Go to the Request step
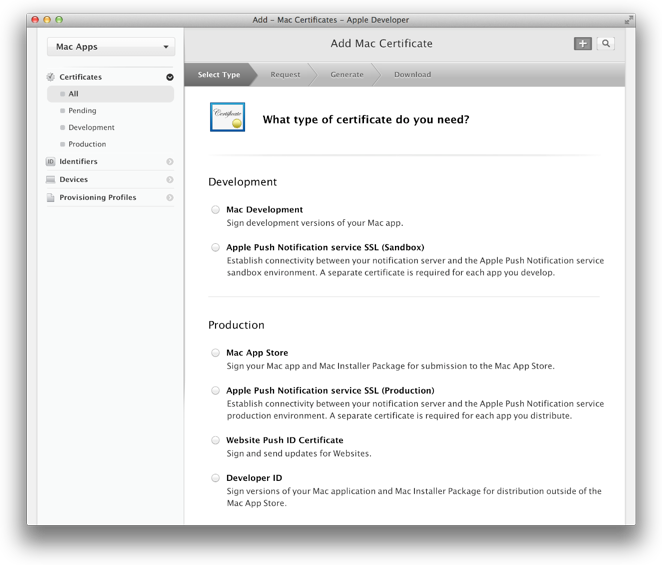662x565 pixels. [285, 75]
